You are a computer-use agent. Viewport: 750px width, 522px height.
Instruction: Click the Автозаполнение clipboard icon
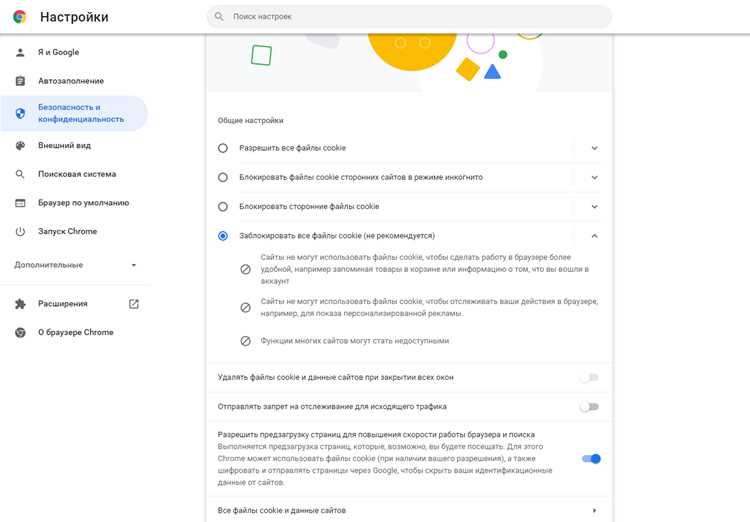[x=20, y=81]
